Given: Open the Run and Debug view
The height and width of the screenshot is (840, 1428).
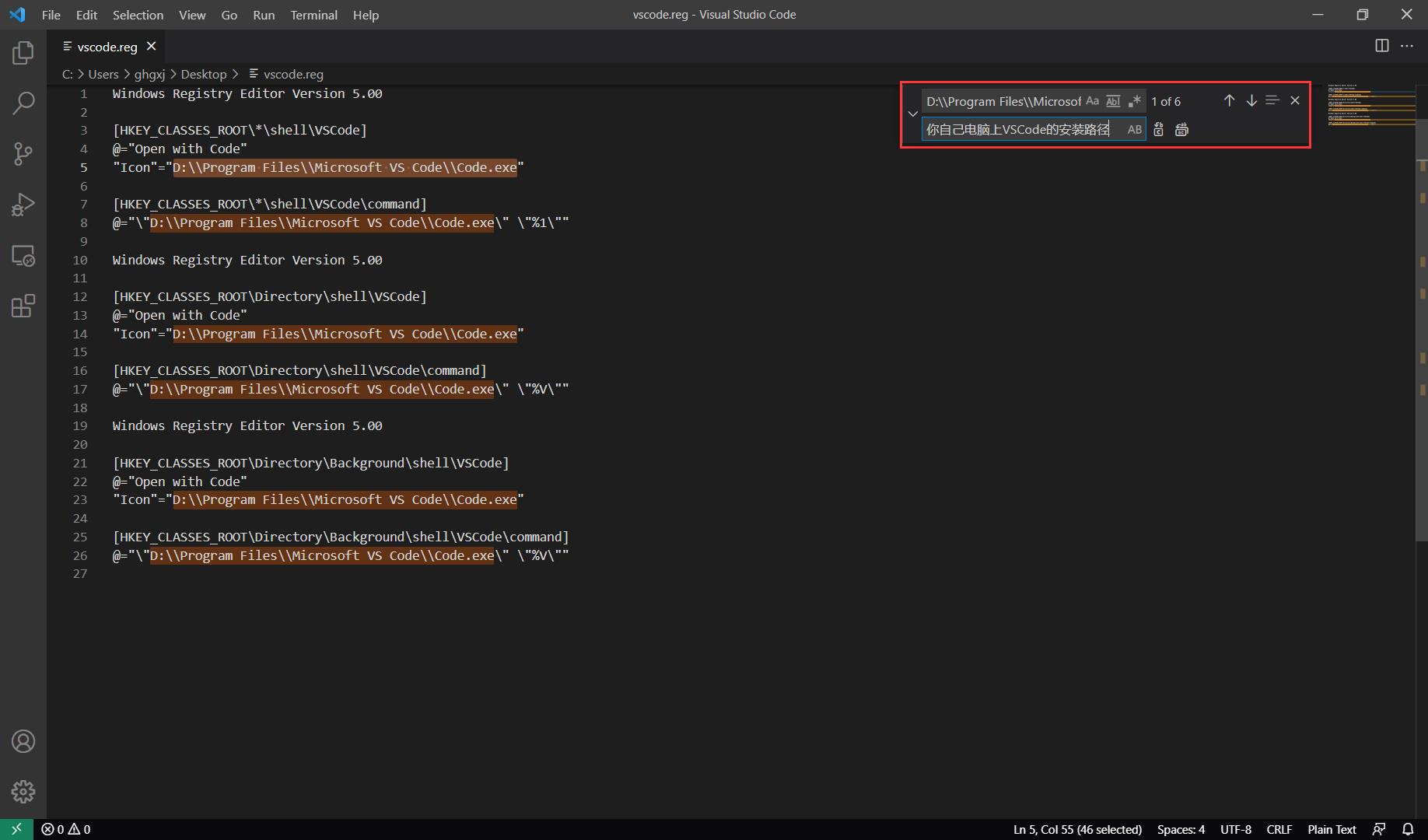Looking at the screenshot, I should [x=23, y=205].
